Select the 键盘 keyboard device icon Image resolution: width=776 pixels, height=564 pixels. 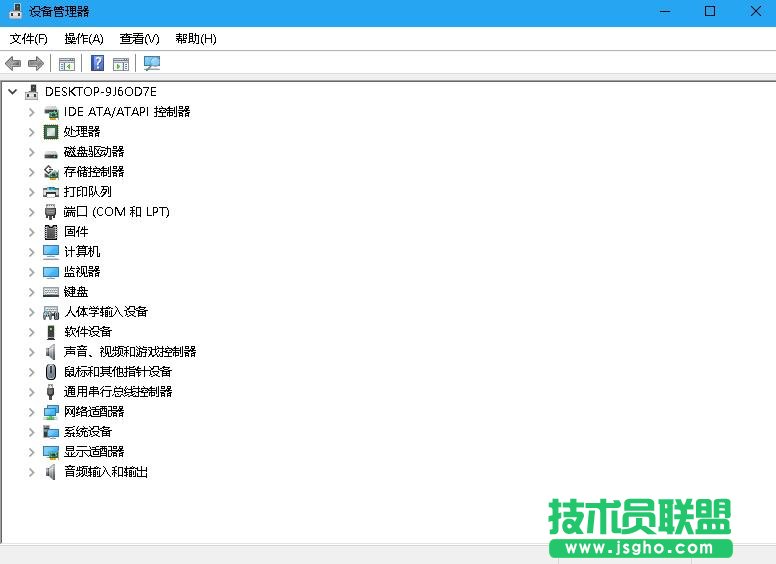tap(51, 292)
